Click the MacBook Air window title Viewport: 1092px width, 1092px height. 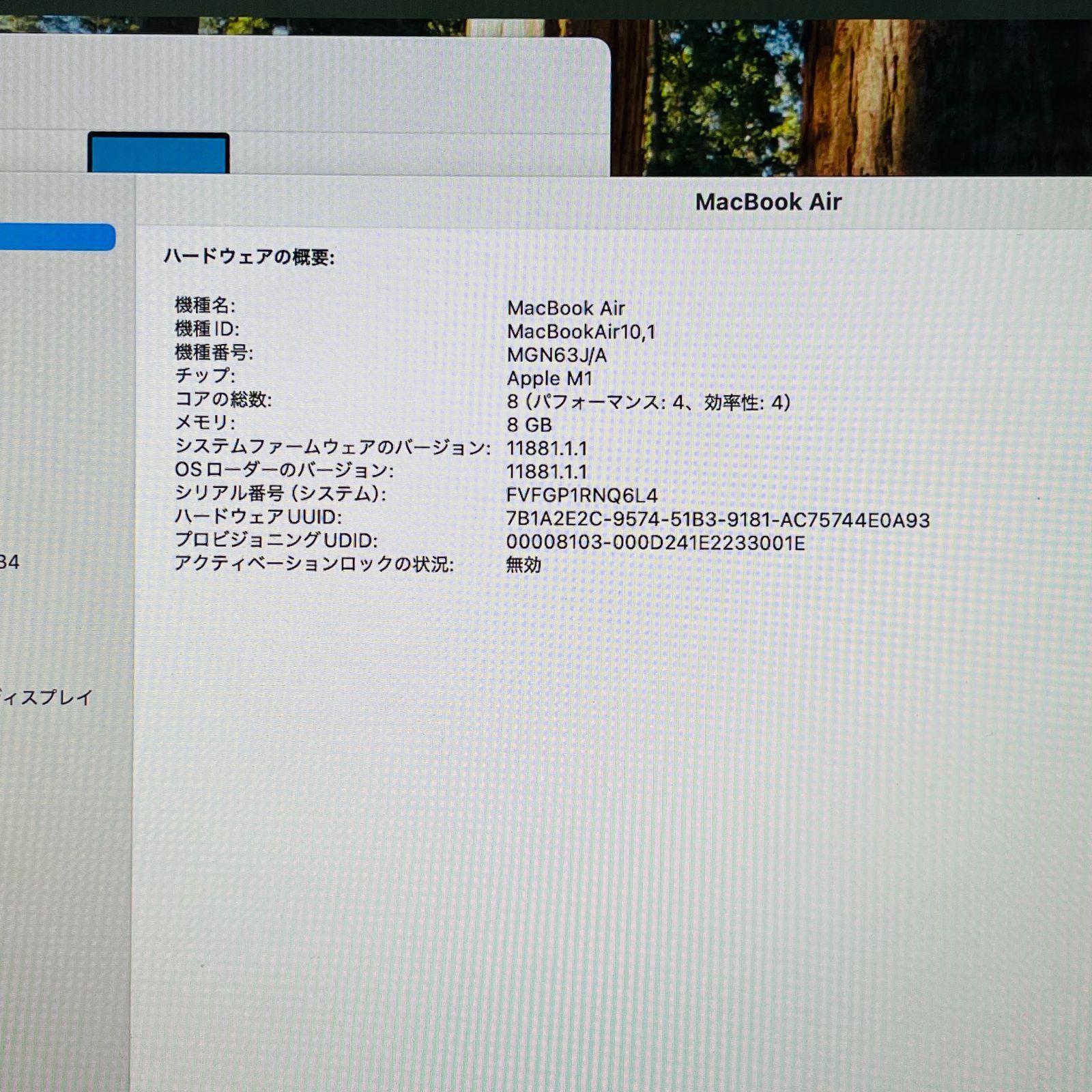coord(768,202)
